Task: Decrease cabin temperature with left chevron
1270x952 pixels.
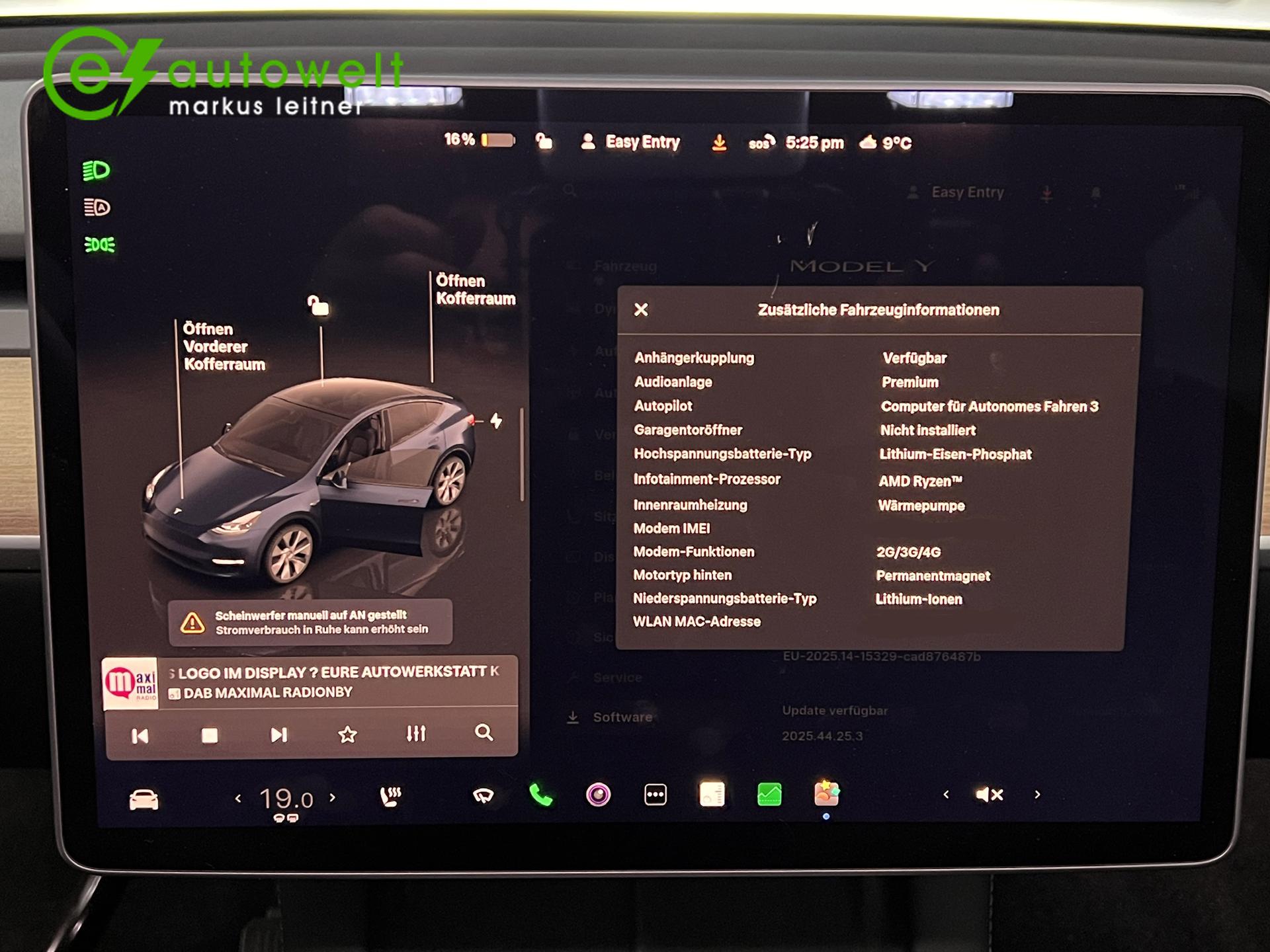Action: click(x=238, y=799)
